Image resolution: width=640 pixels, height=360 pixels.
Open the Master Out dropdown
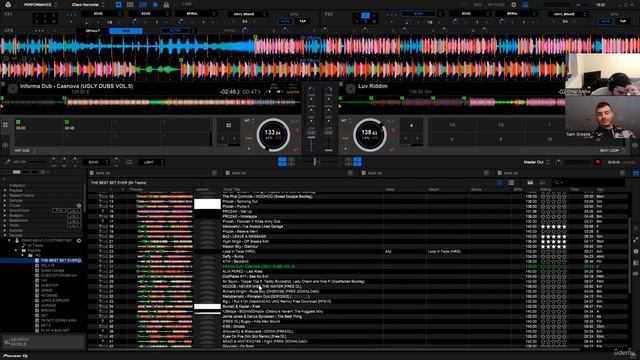(x=536, y=162)
